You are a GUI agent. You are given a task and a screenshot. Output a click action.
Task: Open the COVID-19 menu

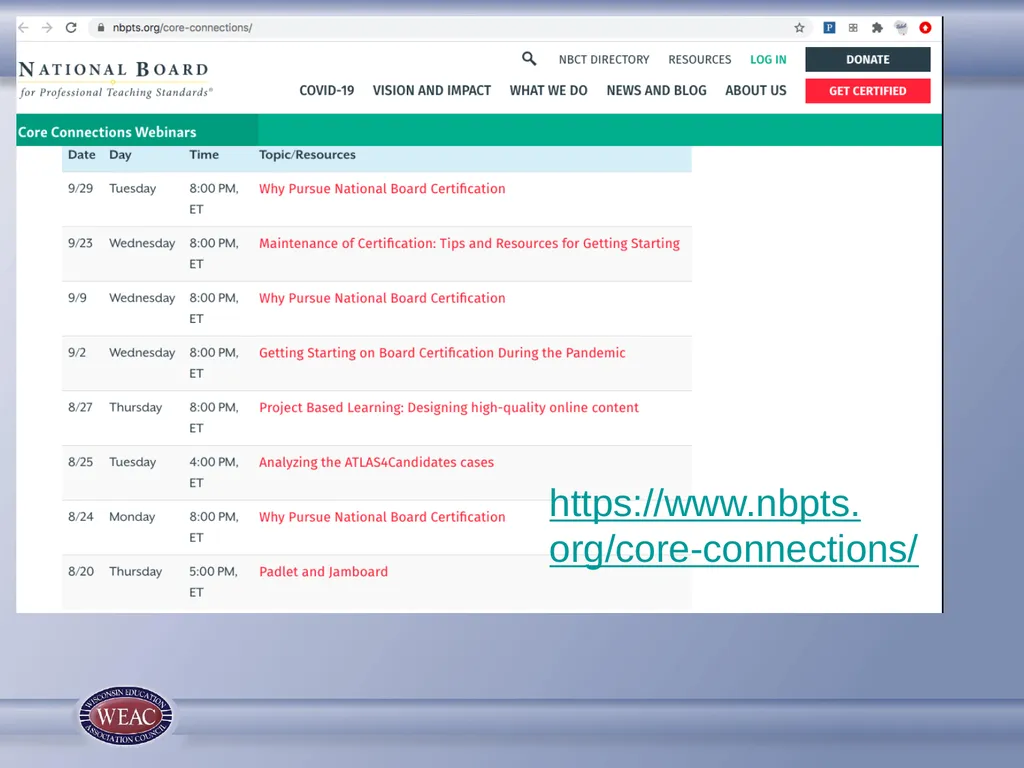tap(327, 91)
